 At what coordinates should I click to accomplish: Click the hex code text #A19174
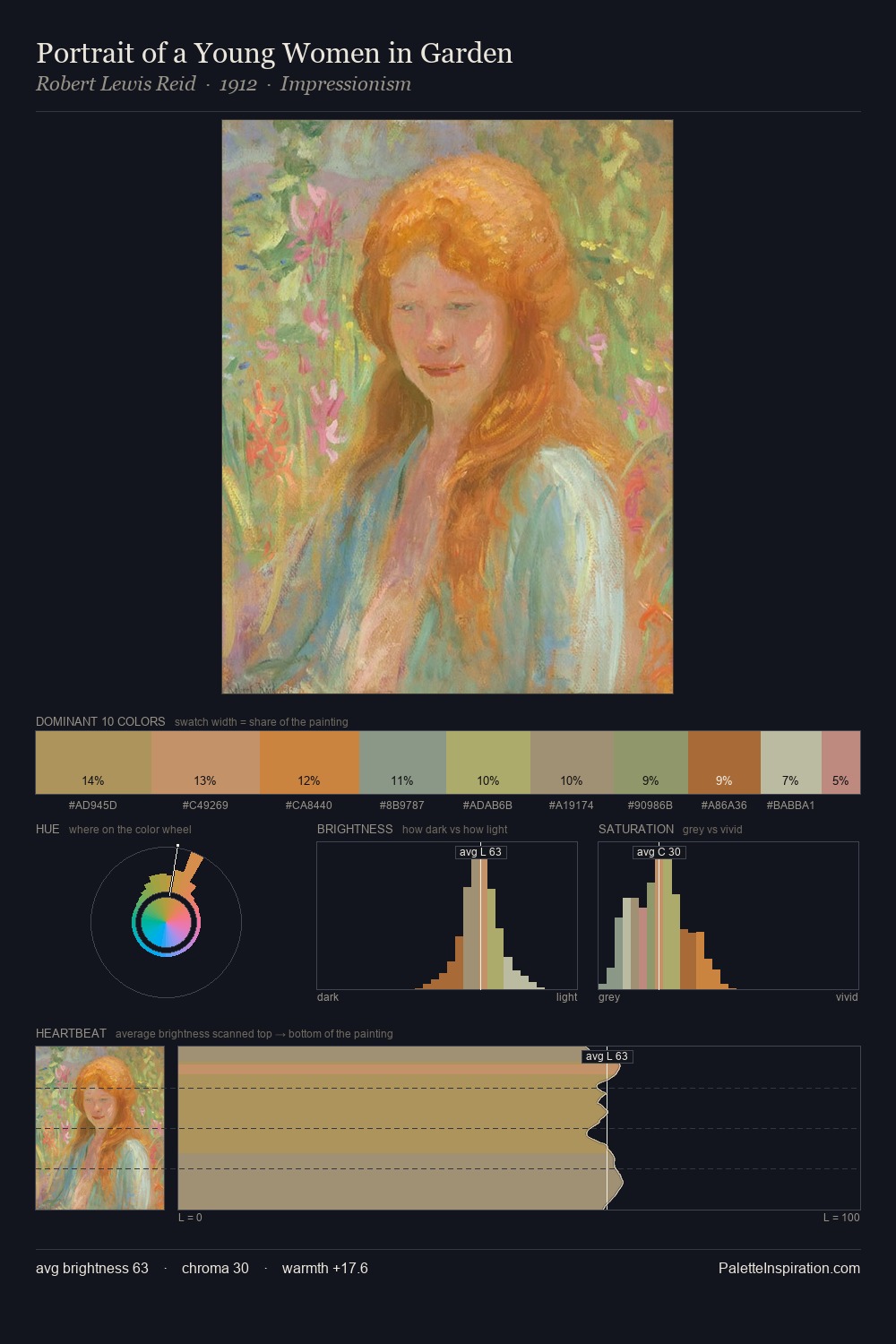pos(572,806)
